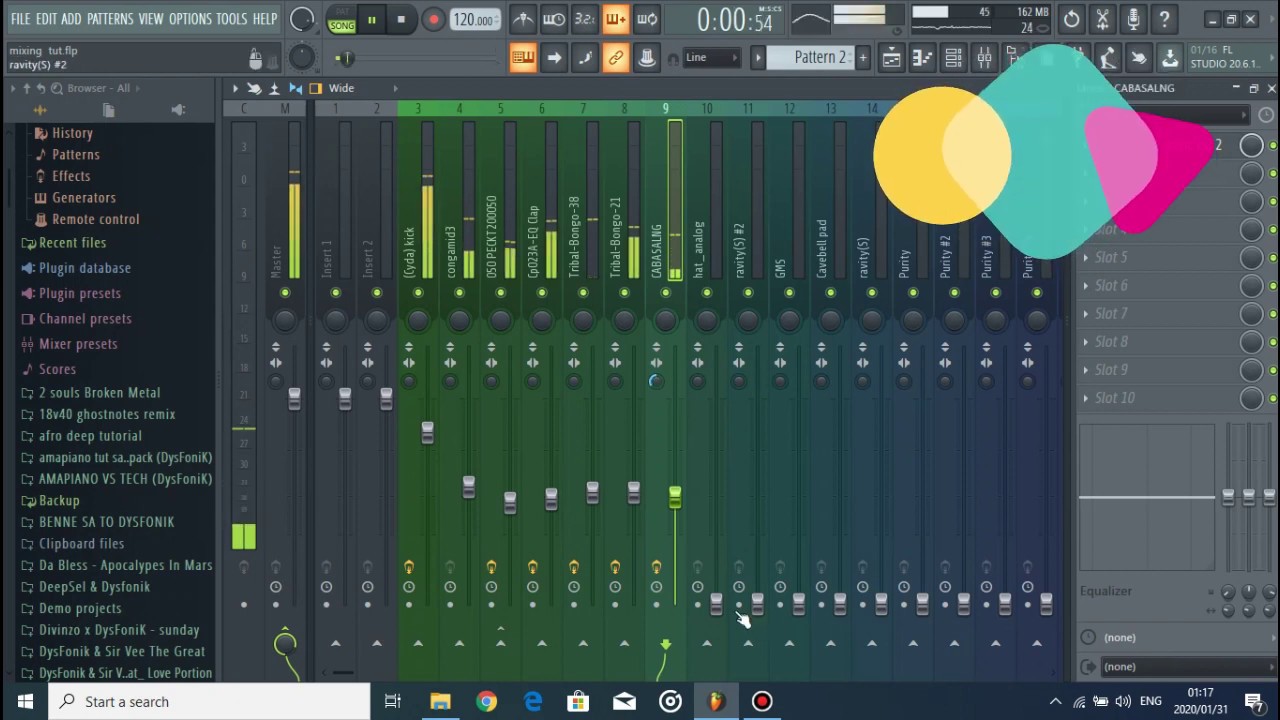
Task: Click mixer blue waveform view icon
Action: (x=295, y=88)
